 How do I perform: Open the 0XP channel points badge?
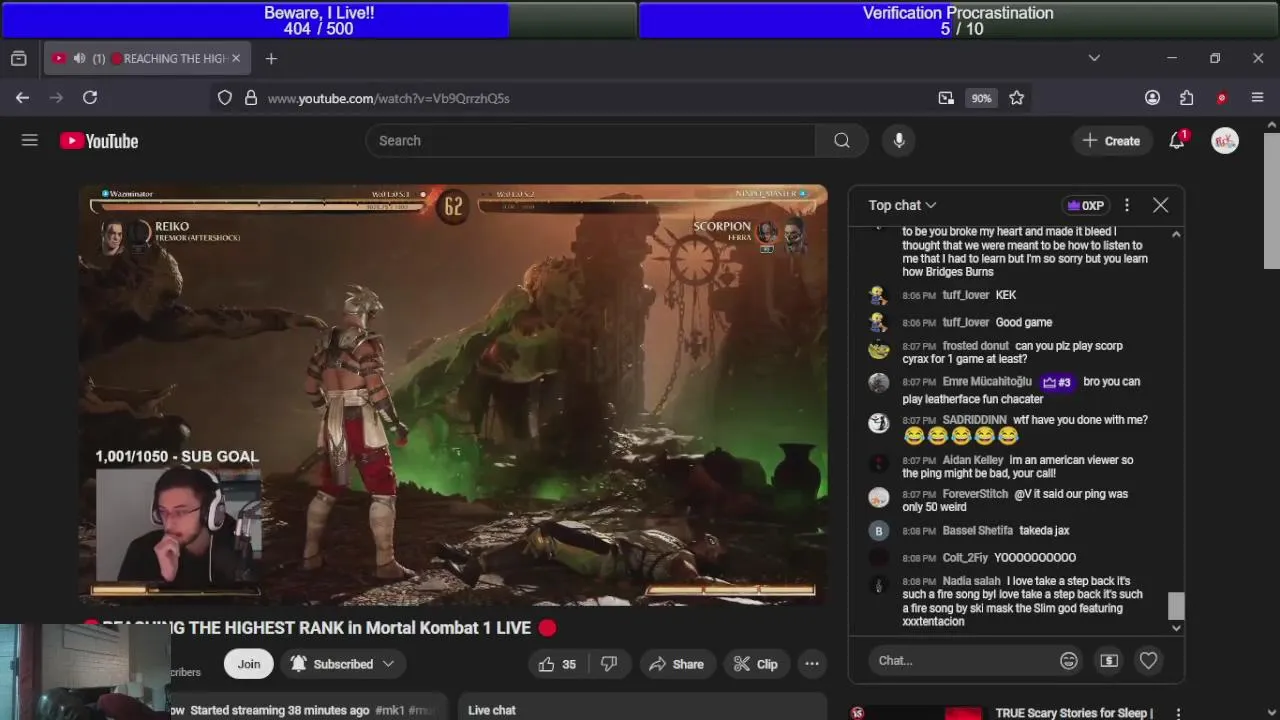[x=1086, y=205]
